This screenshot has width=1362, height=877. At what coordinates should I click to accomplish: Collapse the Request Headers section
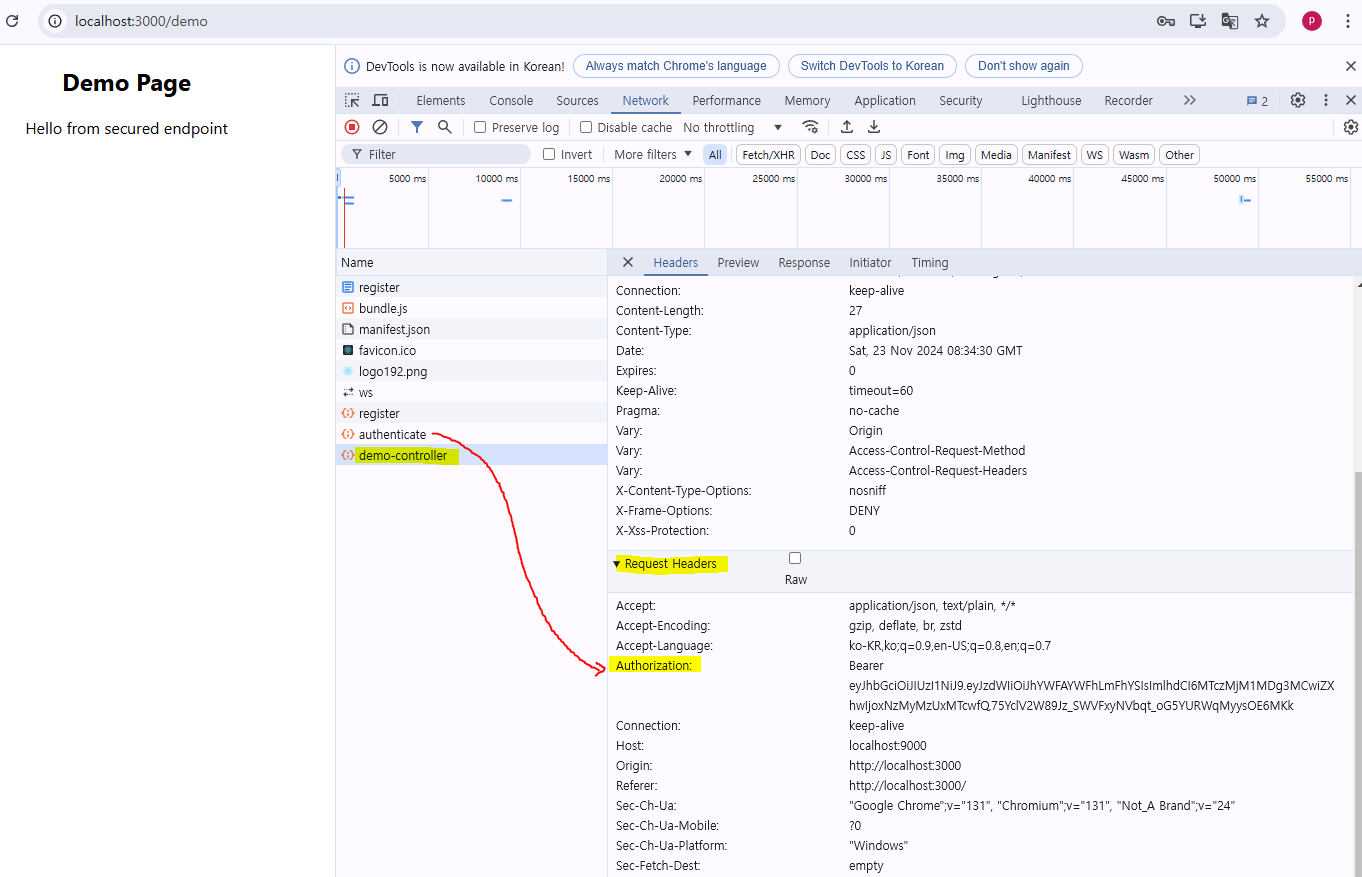[x=617, y=564]
